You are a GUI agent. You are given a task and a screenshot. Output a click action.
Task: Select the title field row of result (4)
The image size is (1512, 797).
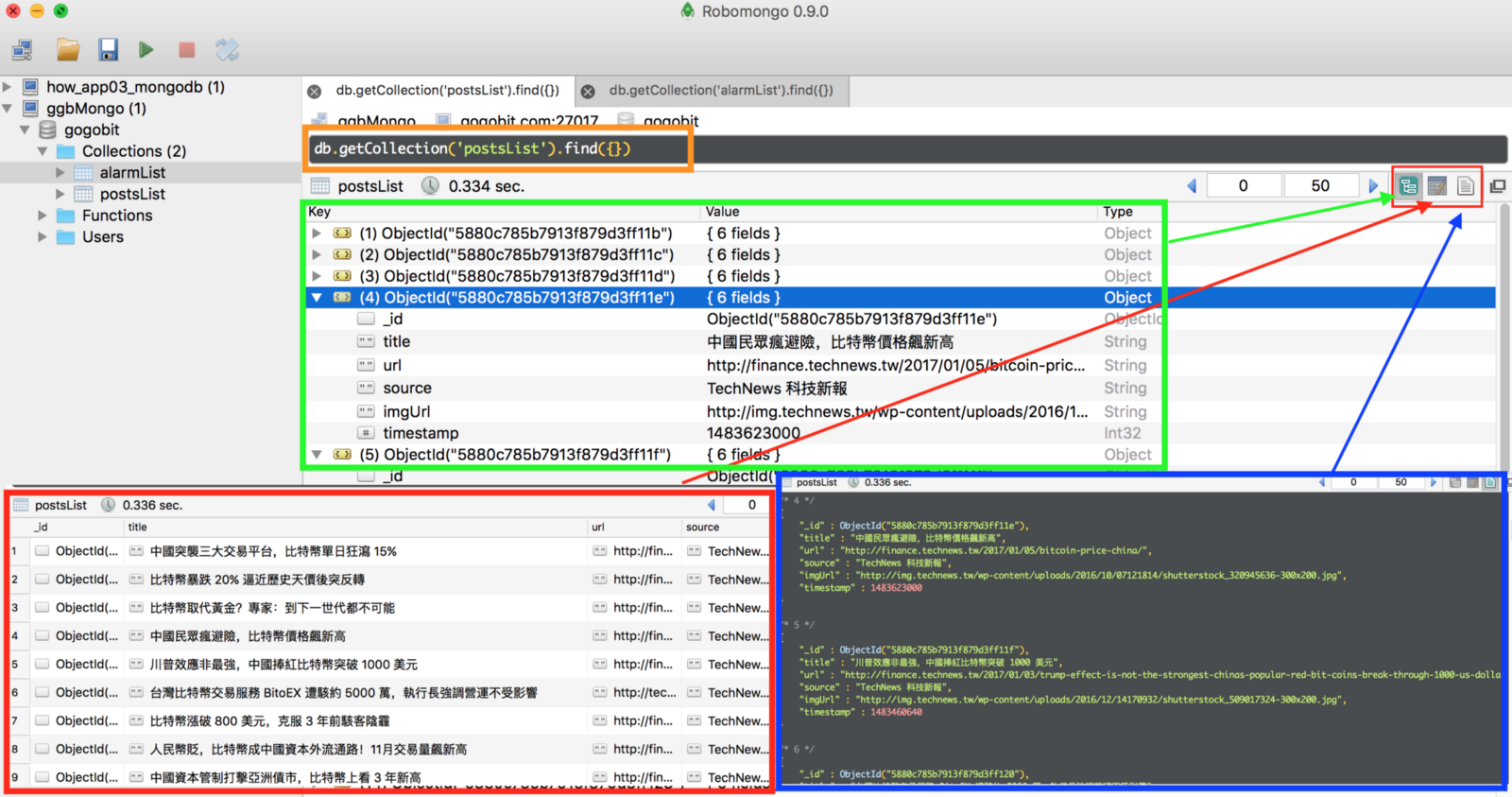pyautogui.click(x=735, y=341)
